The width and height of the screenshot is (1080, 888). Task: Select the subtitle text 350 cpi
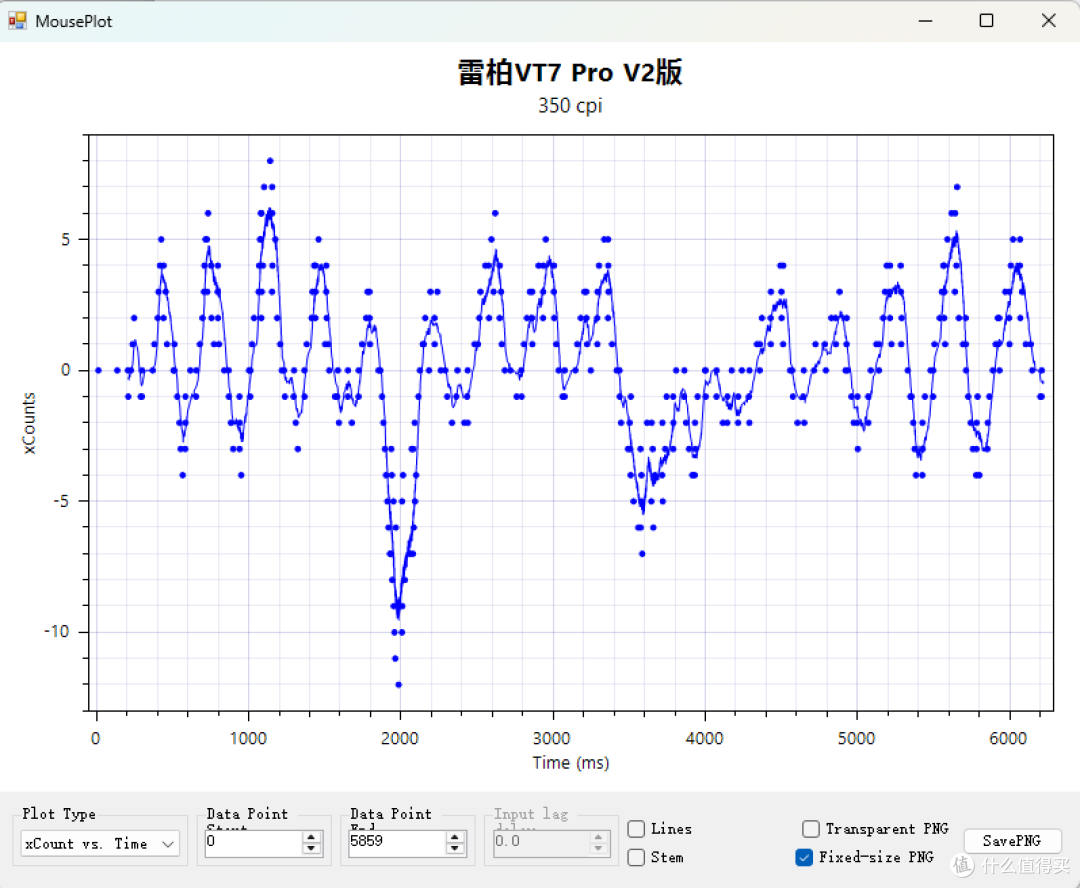click(x=570, y=105)
